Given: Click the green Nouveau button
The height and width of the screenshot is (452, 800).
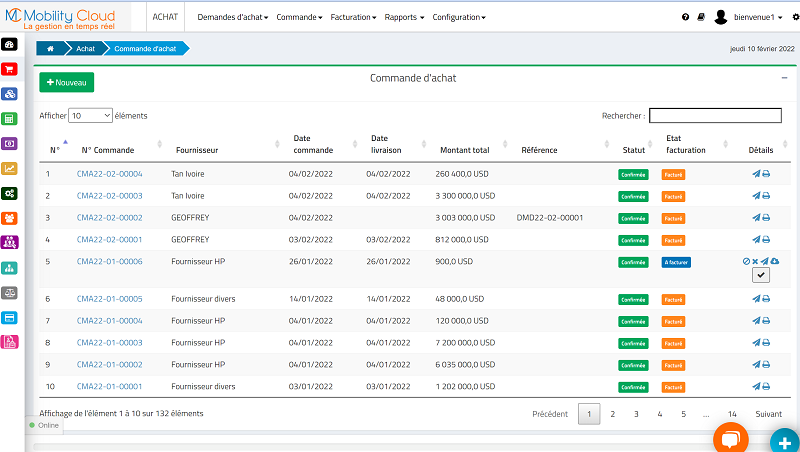Looking at the screenshot, I should click(66, 82).
